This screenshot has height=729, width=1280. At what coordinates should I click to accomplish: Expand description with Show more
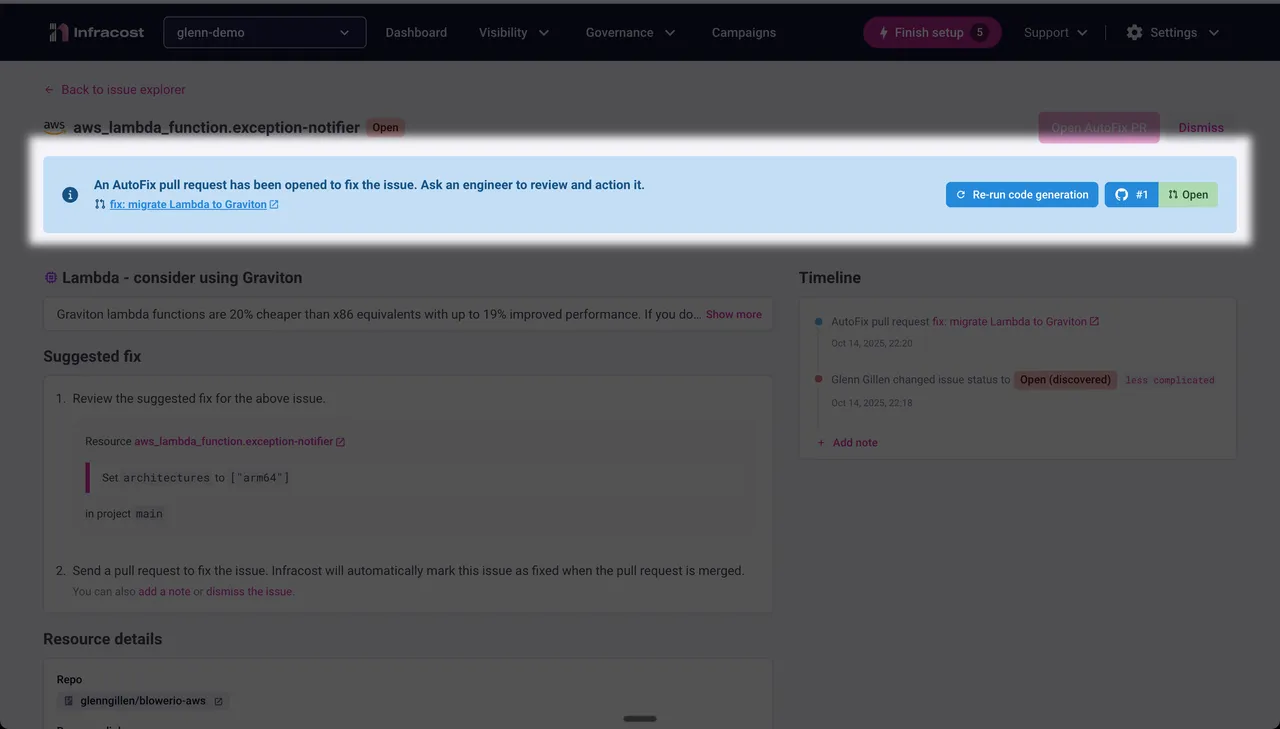click(733, 314)
